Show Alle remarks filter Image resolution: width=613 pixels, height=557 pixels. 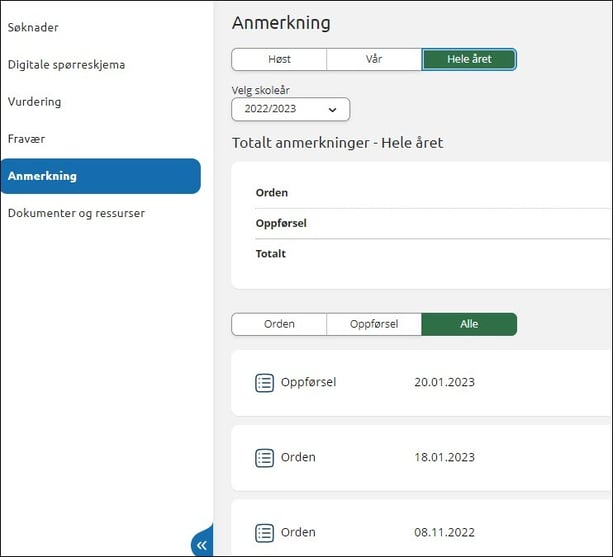469,324
